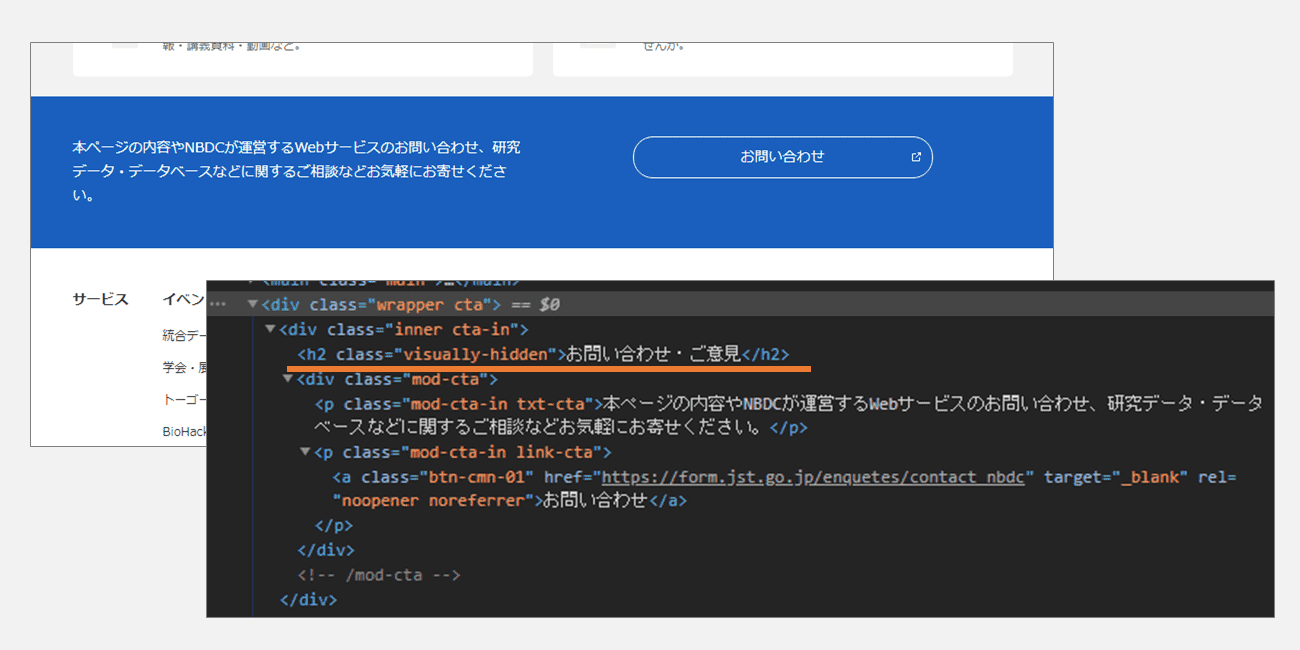1300x650 pixels.
Task: Collapse the p mod-cta-in link-cta node
Action: click(305, 452)
